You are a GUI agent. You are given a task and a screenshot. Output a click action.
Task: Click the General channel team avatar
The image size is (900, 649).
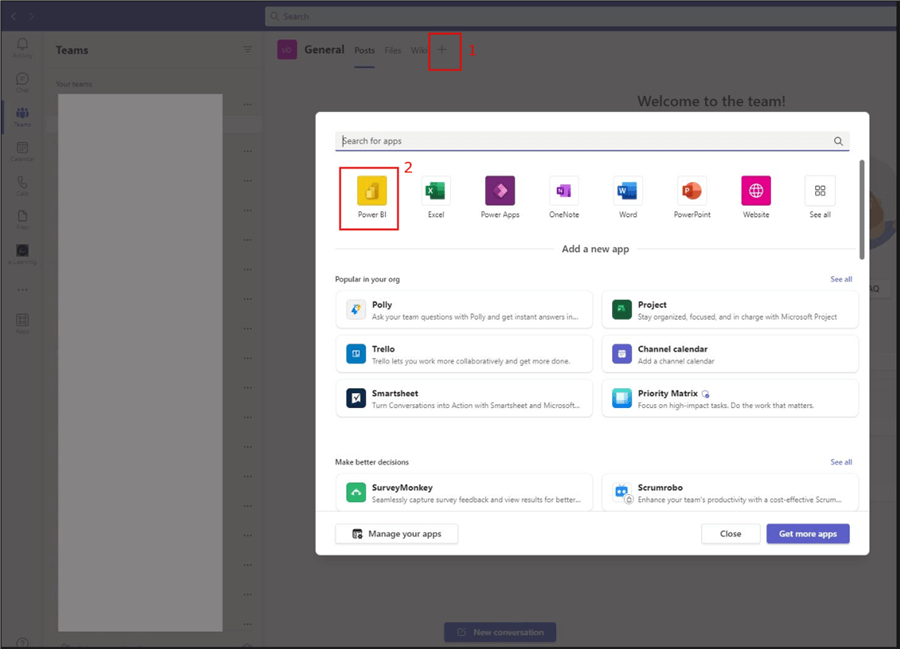click(287, 50)
